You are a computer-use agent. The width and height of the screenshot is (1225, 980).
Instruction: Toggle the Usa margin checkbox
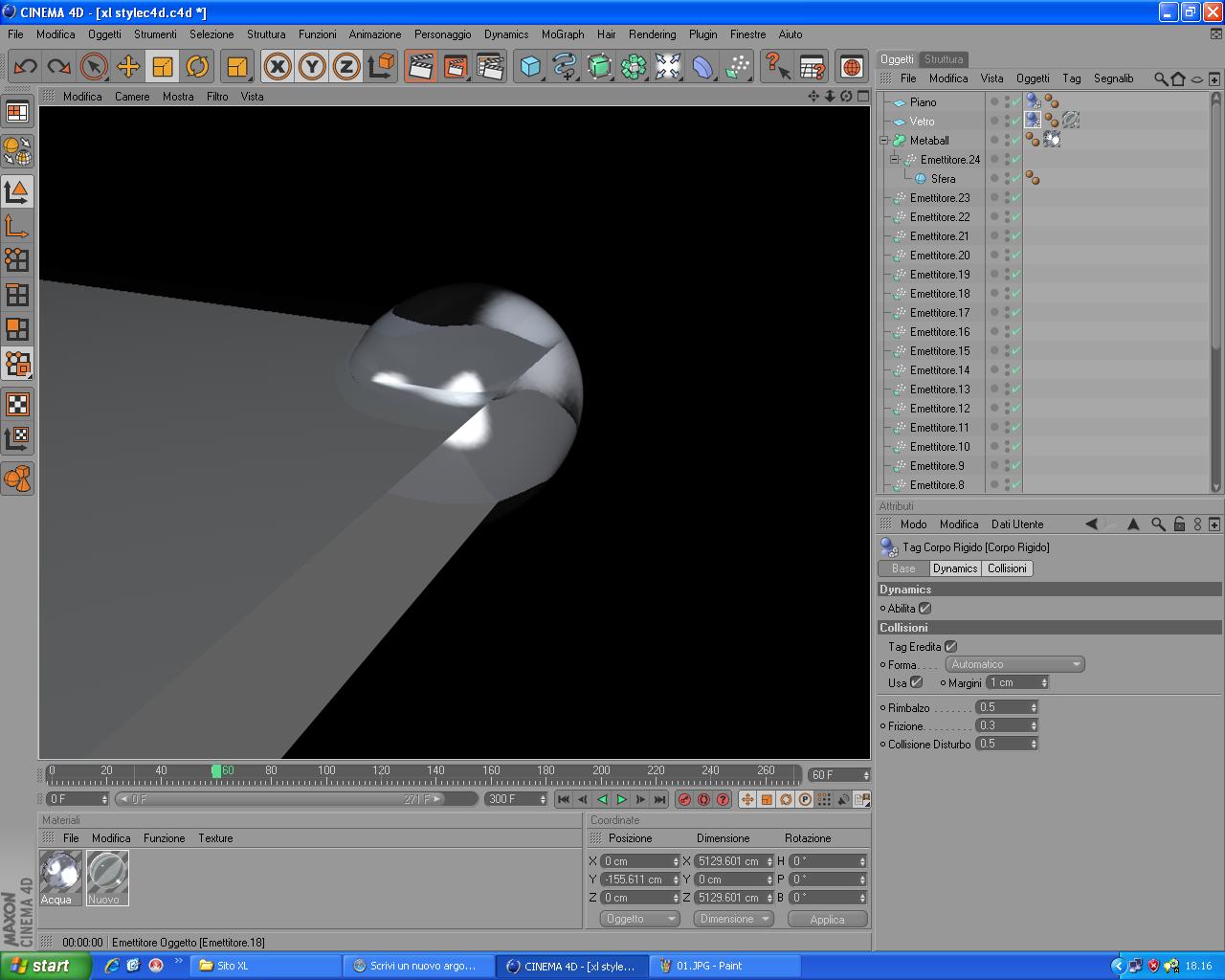tap(916, 682)
